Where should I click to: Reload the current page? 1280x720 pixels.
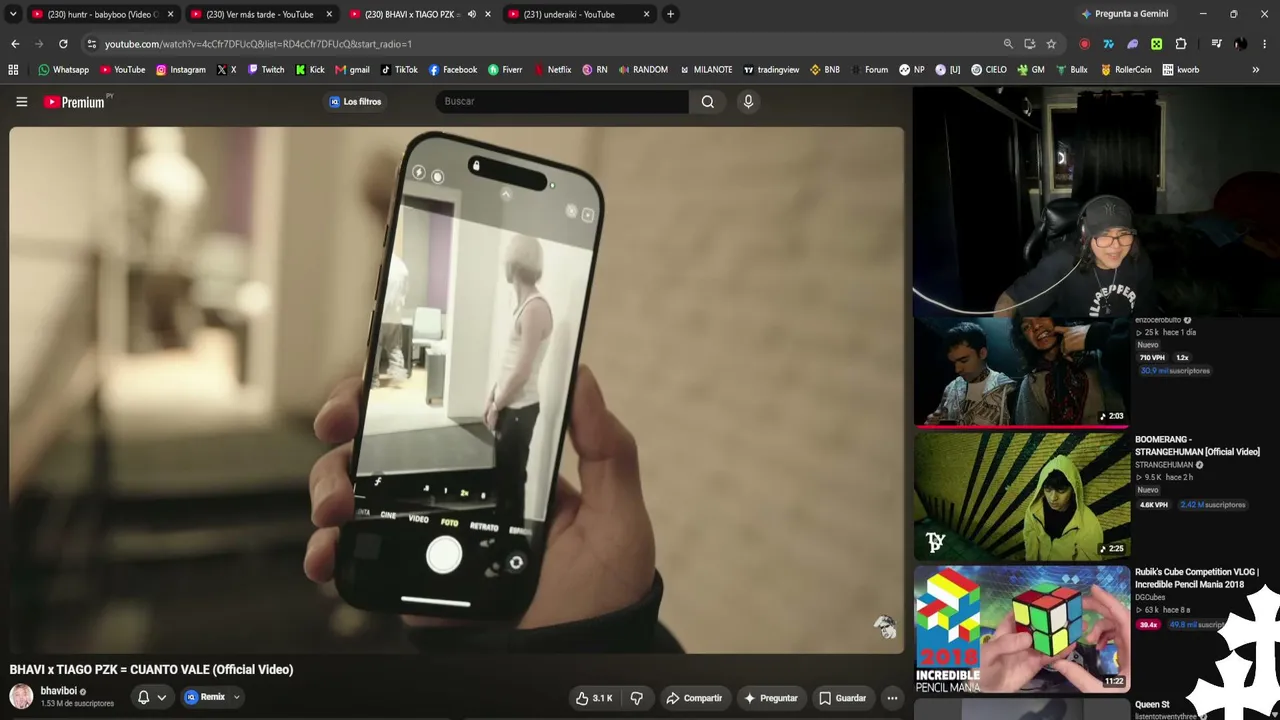[63, 44]
